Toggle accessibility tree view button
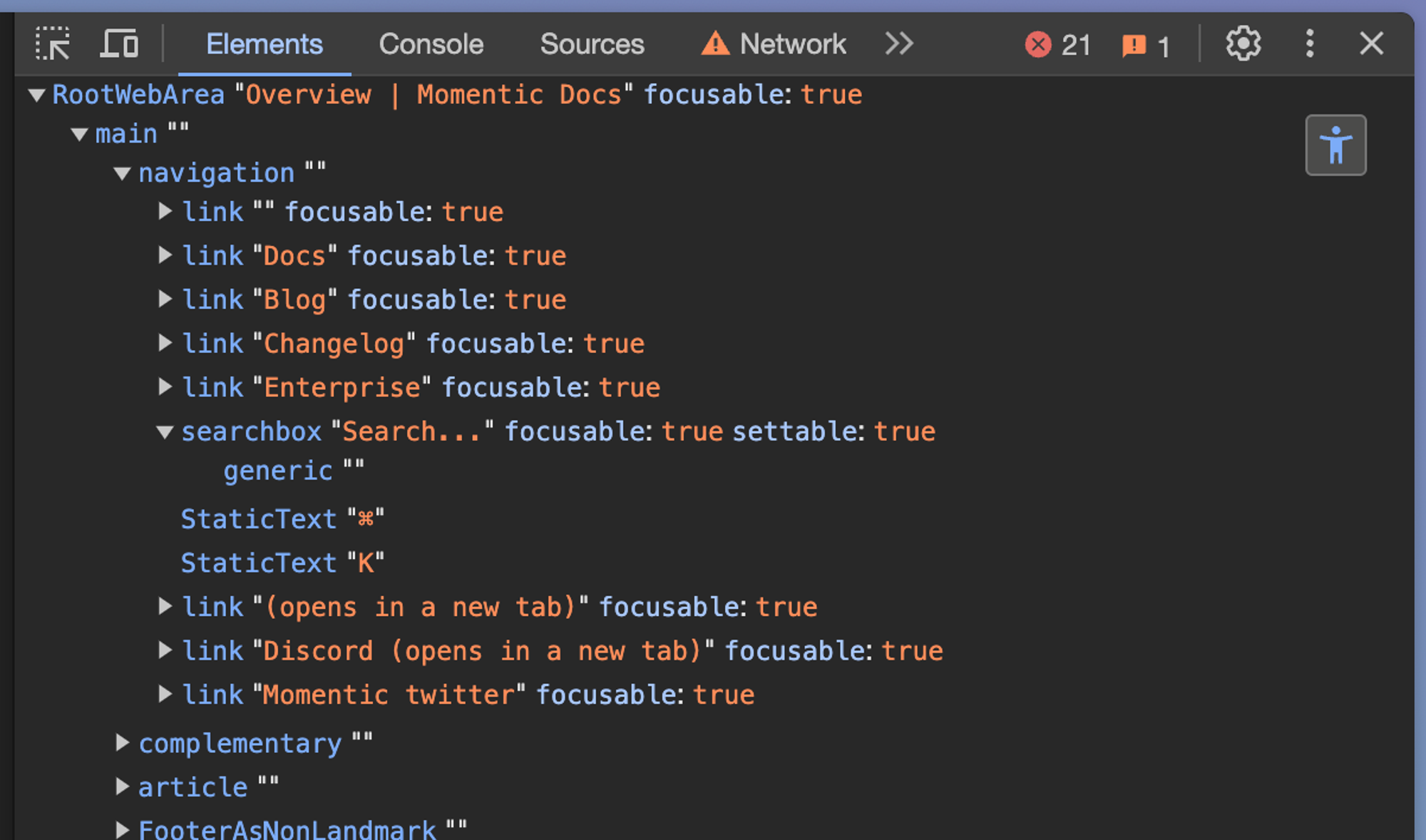The height and width of the screenshot is (840, 1426). click(1335, 145)
